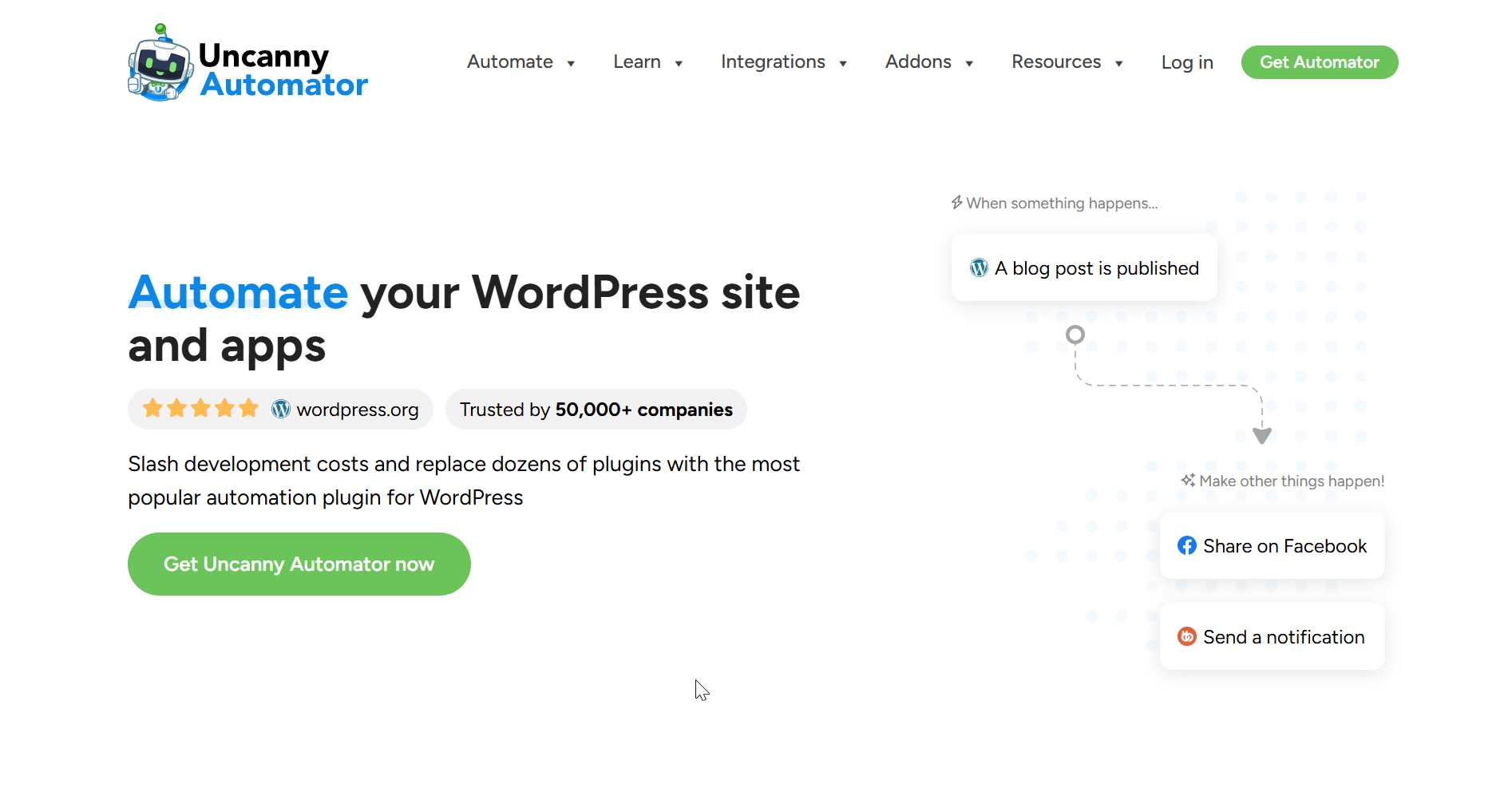Viewport: 1512px width, 792px height.
Task: Click the Get Automator button
Action: pyautogui.click(x=1320, y=62)
